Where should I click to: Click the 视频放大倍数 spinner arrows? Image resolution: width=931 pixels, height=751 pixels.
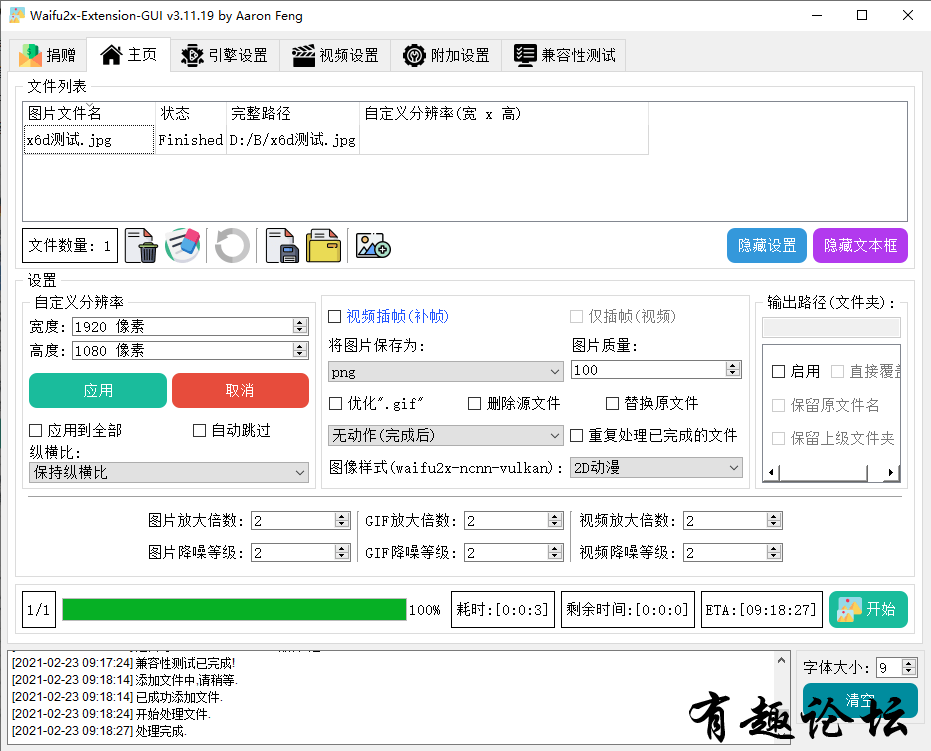point(773,520)
